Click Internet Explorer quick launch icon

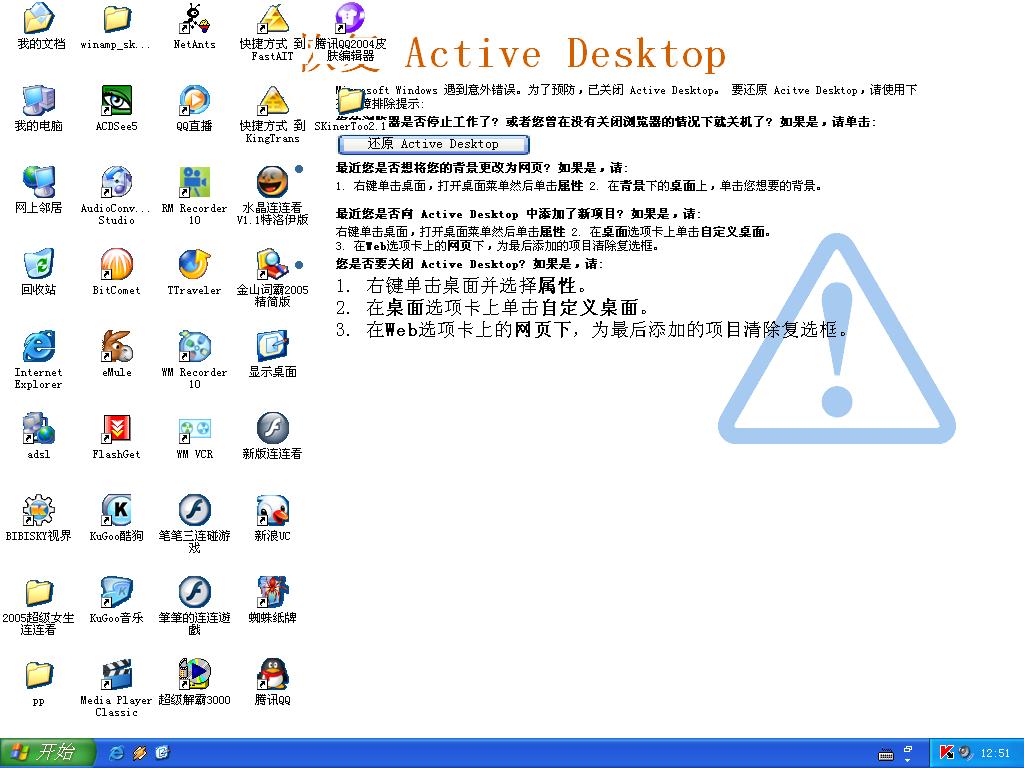pyautogui.click(x=118, y=753)
